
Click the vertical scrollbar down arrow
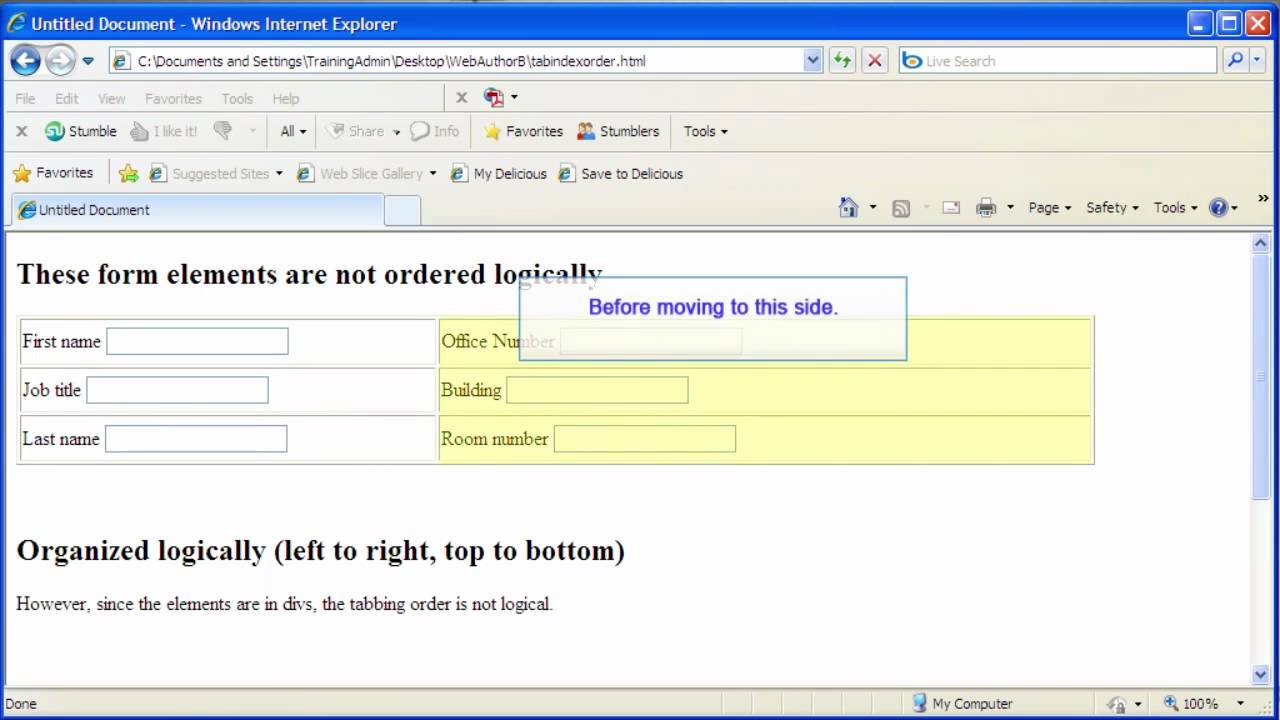(x=1260, y=675)
